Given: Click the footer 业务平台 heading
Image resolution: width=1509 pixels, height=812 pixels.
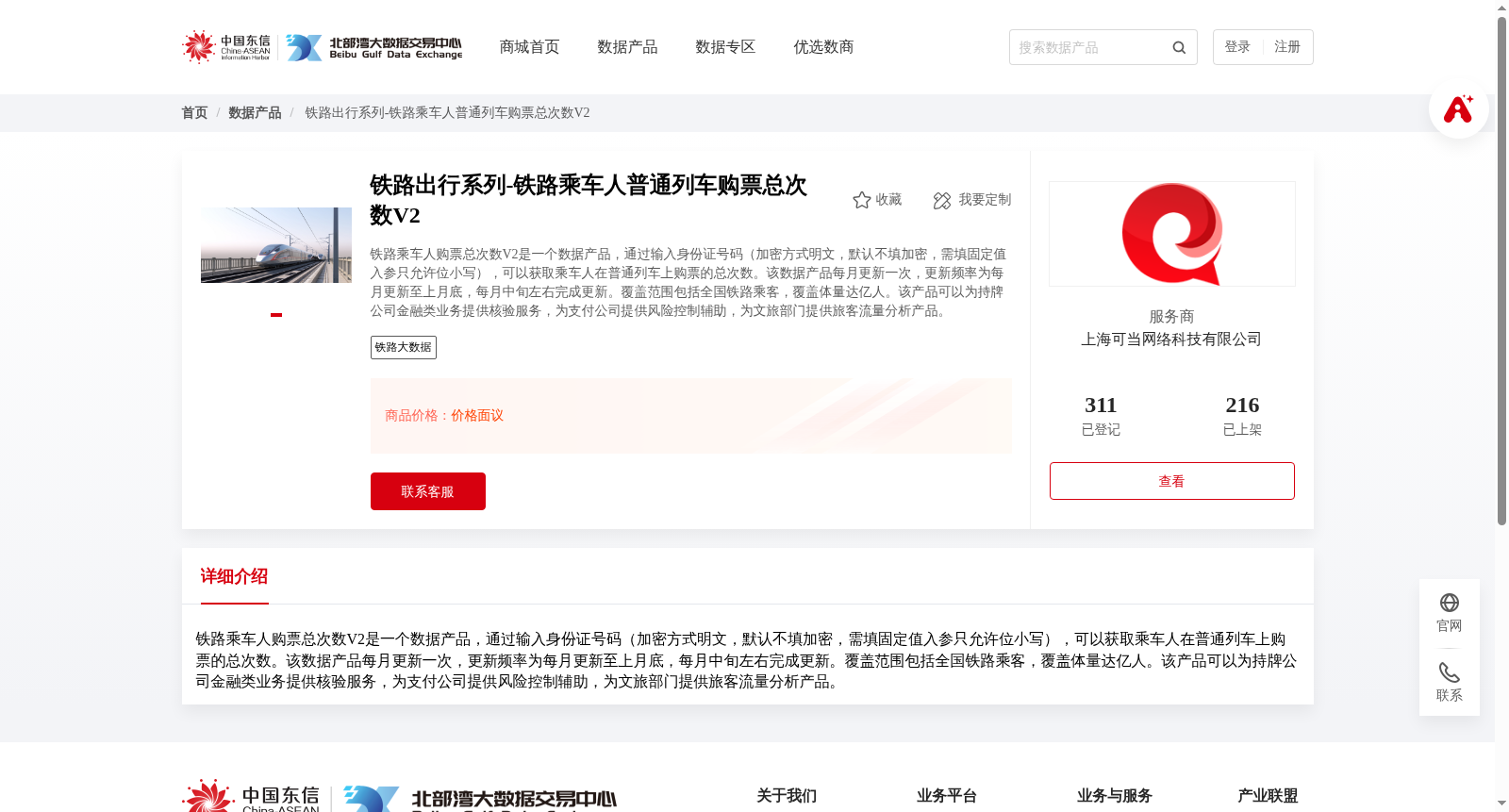Looking at the screenshot, I should point(947,796).
